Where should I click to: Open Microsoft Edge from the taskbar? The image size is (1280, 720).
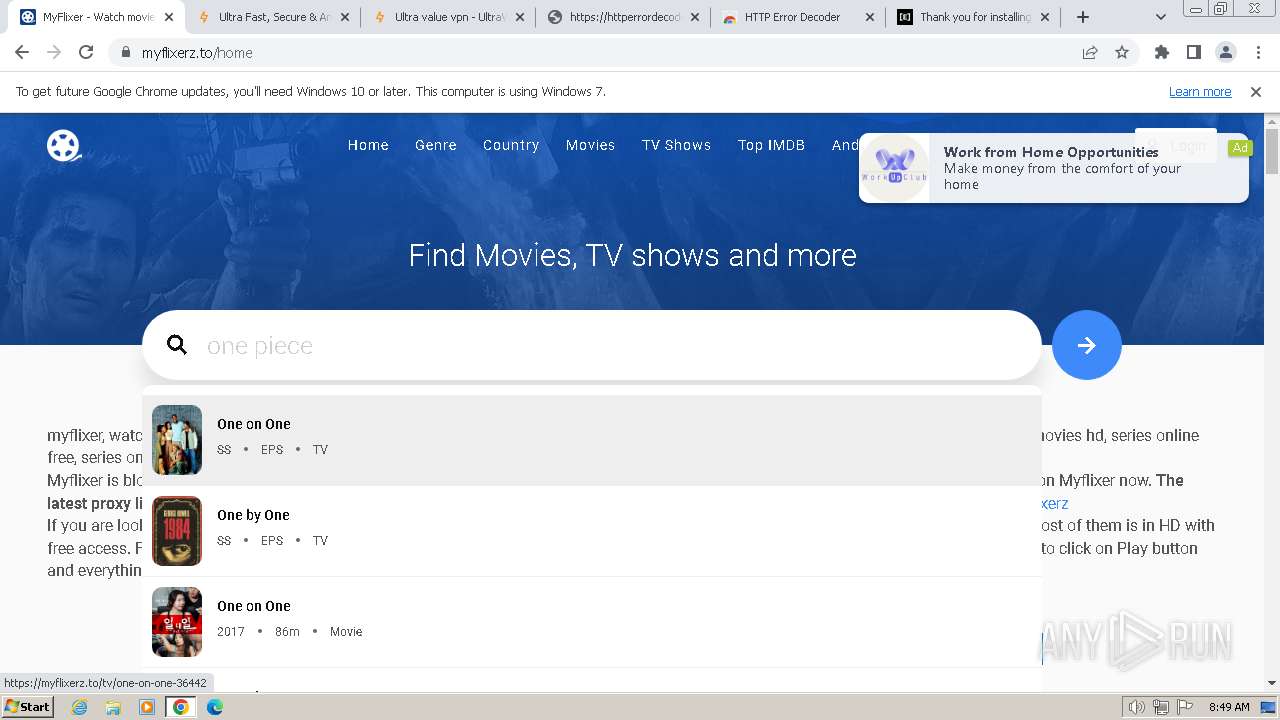point(215,707)
